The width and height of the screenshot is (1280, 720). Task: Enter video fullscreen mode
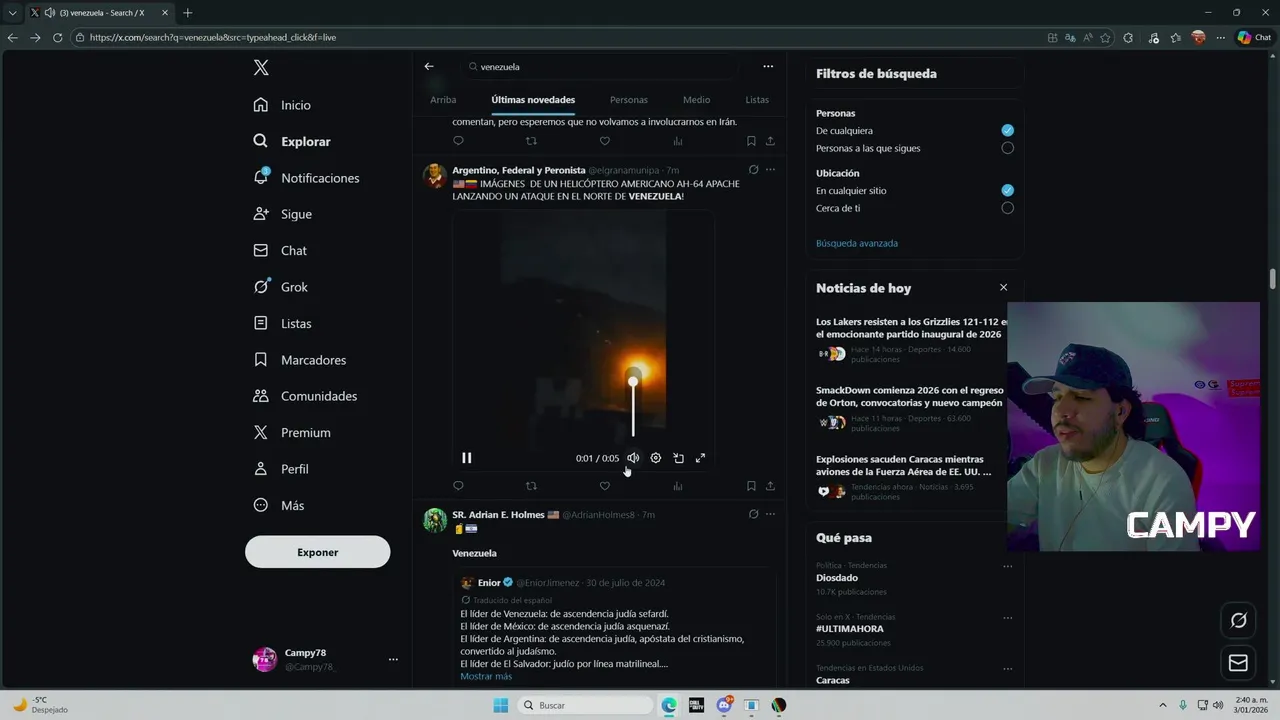700,458
